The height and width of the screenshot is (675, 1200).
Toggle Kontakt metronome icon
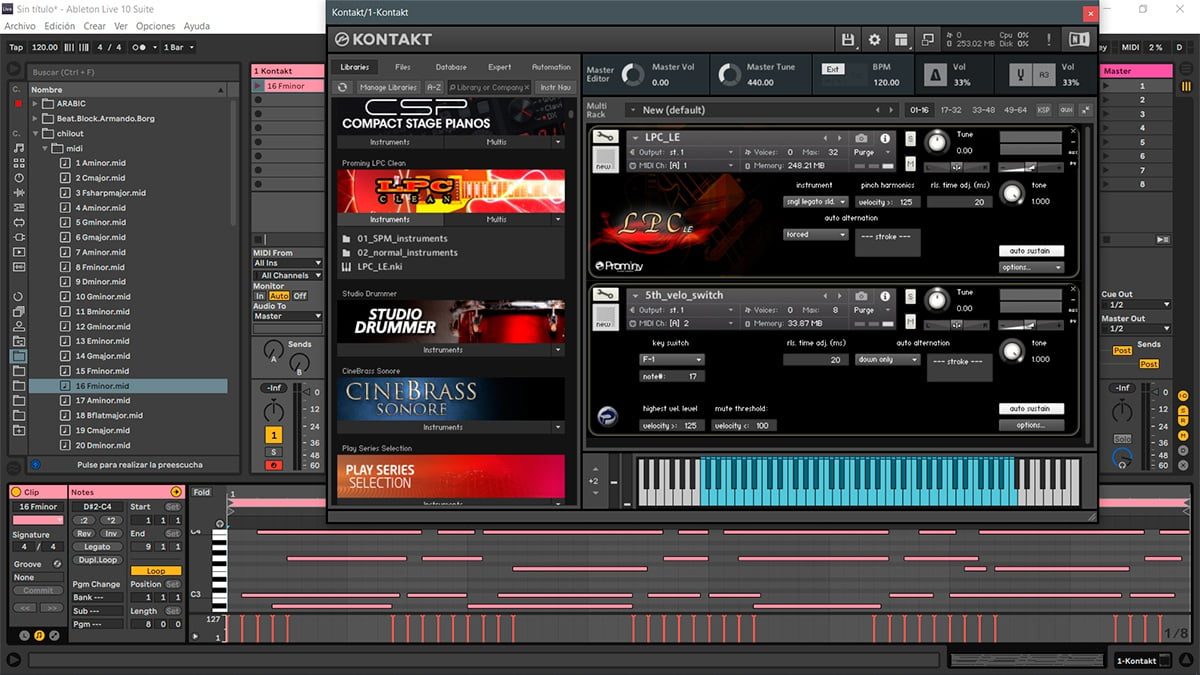pyautogui.click(x=937, y=75)
